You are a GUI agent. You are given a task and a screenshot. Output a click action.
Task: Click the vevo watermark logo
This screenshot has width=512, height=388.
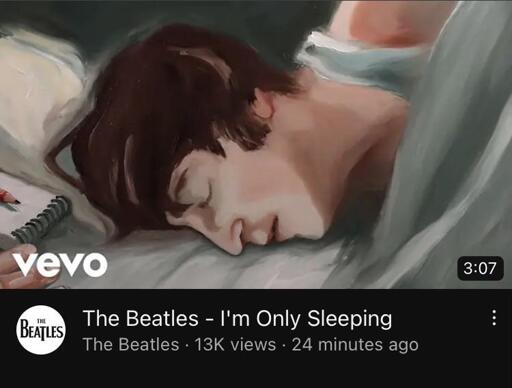[x=60, y=264]
